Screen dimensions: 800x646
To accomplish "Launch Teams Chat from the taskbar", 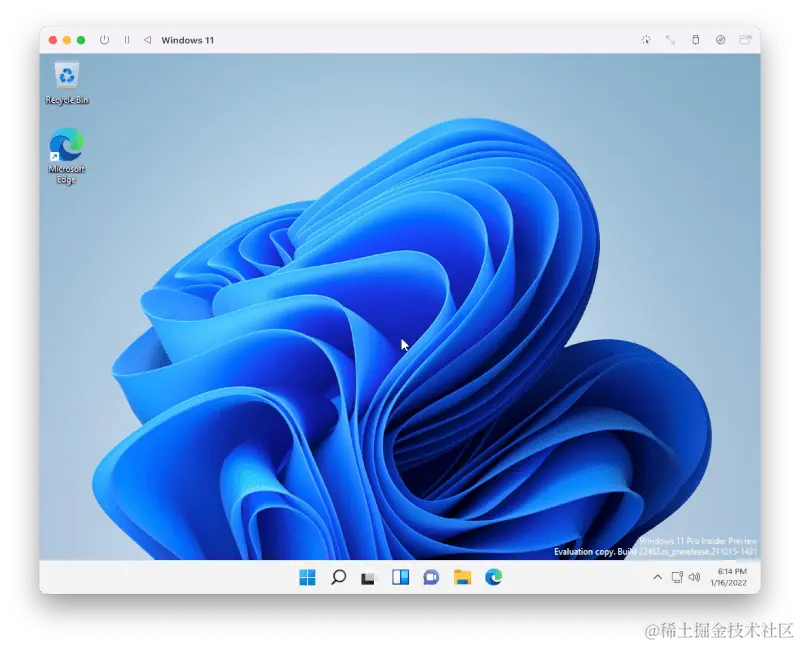I will pyautogui.click(x=431, y=577).
